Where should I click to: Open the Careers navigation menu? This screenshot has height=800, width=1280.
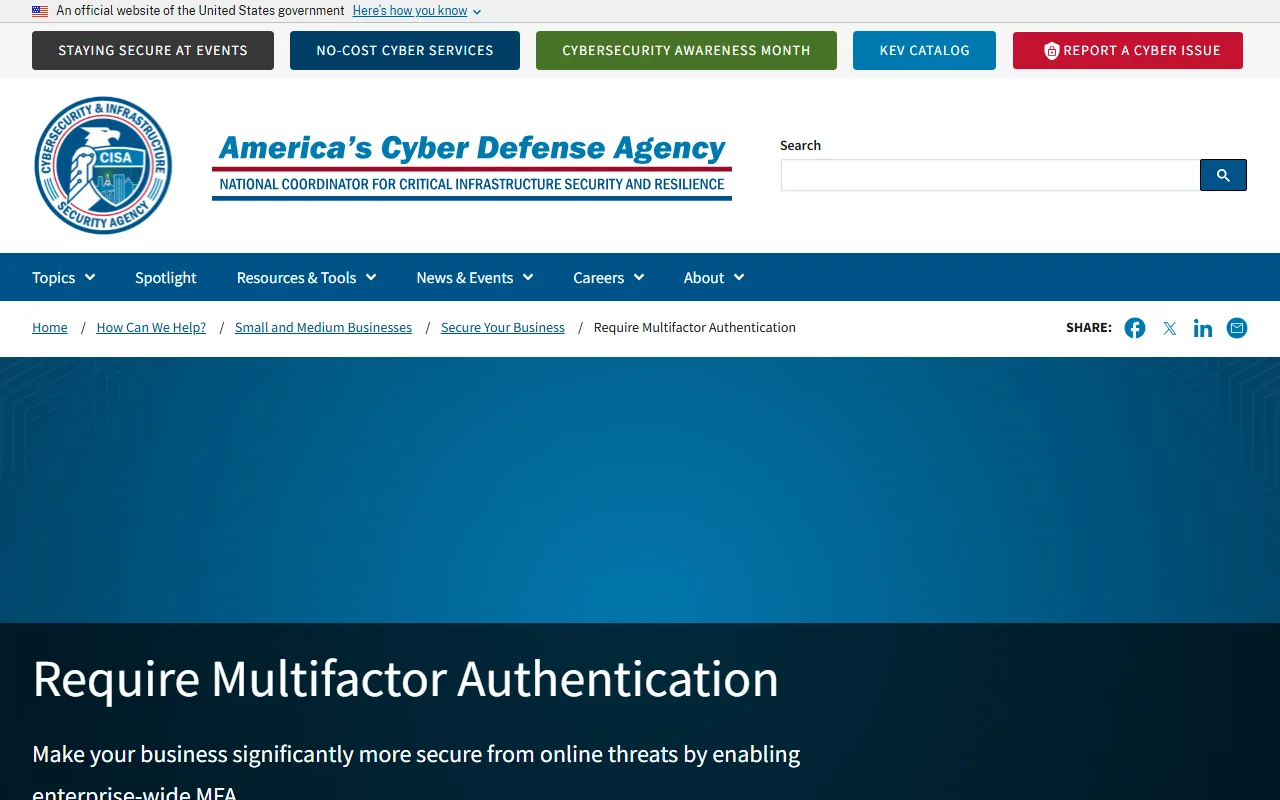tap(609, 277)
